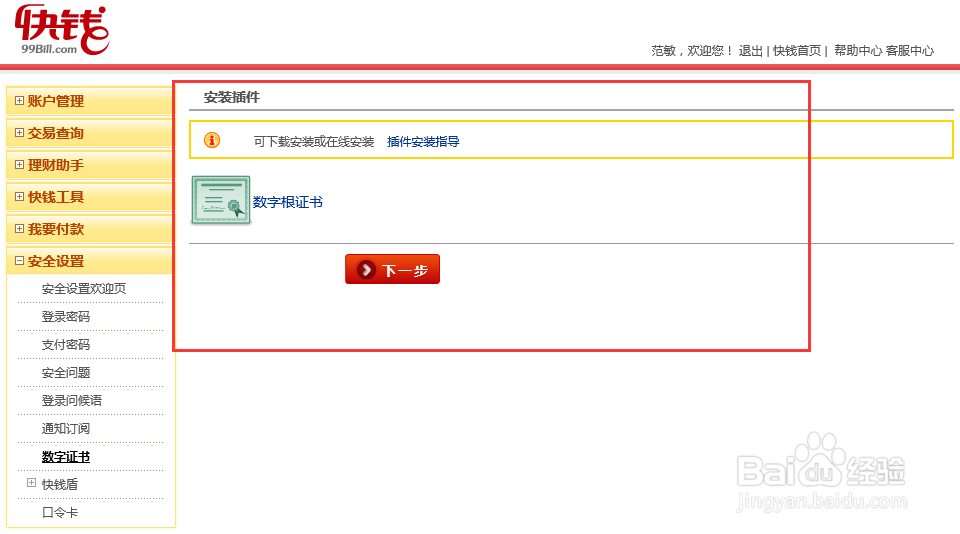Go to 快钱首页 in header
Screen dimensions: 960x534
pos(797,51)
